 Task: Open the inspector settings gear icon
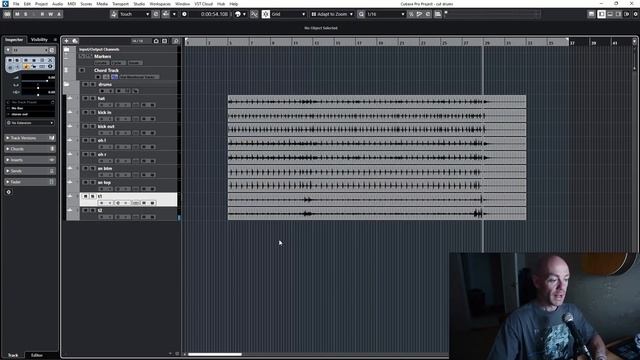pyautogui.click(x=9, y=192)
